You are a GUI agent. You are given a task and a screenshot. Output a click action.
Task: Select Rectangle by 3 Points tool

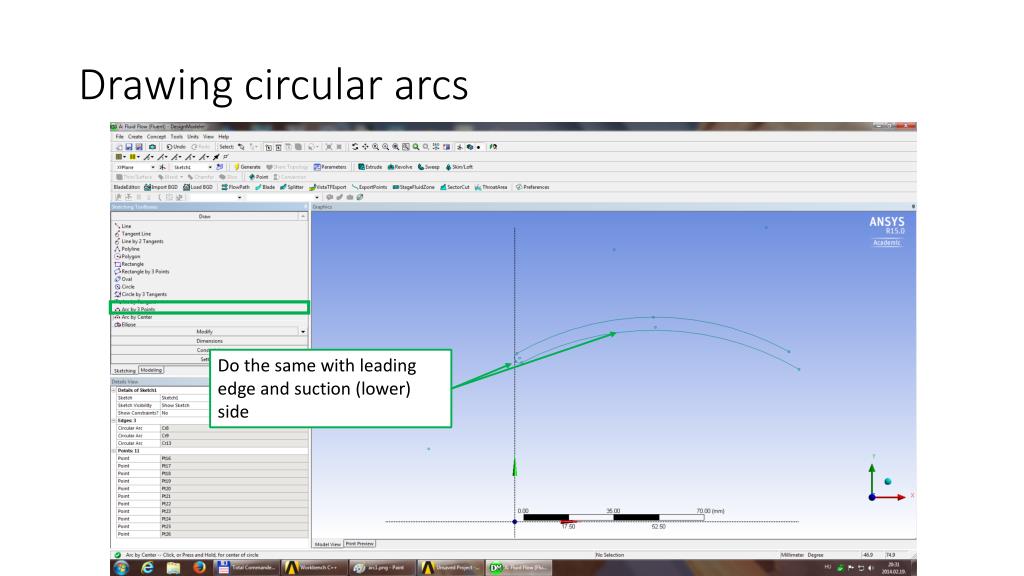click(142, 272)
